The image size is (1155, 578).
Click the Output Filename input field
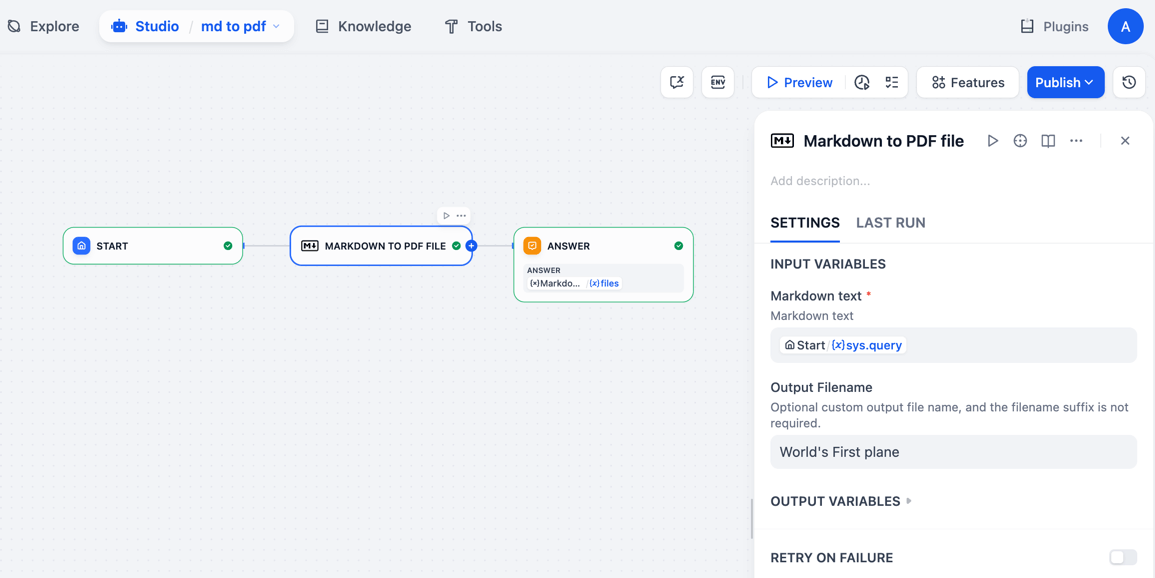[x=952, y=452]
